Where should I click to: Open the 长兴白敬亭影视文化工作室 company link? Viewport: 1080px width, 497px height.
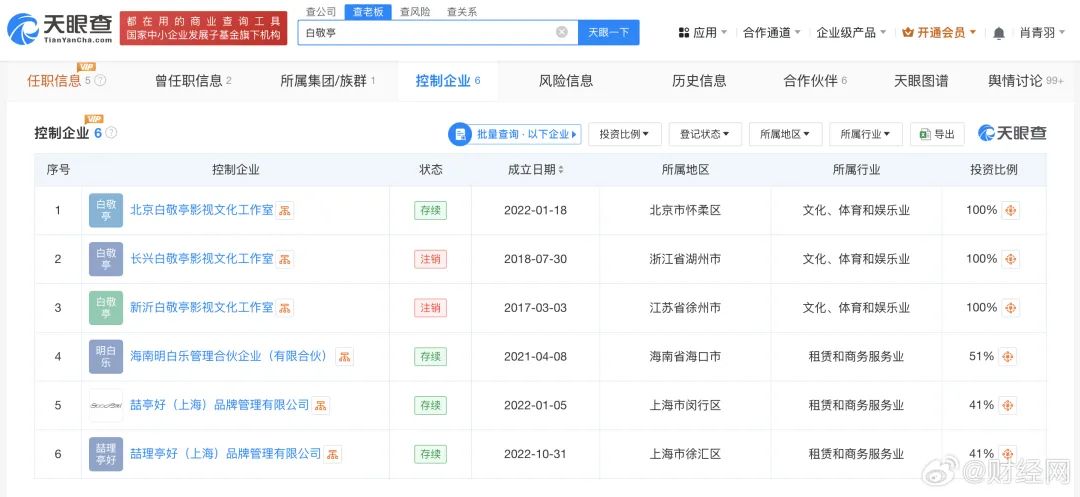201,259
